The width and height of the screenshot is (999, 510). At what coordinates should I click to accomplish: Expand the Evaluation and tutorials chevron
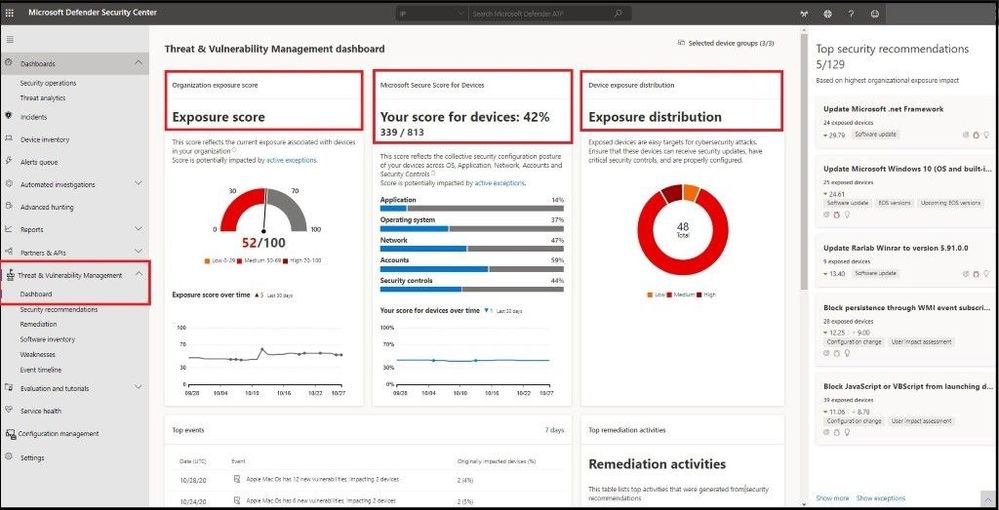(x=138, y=387)
